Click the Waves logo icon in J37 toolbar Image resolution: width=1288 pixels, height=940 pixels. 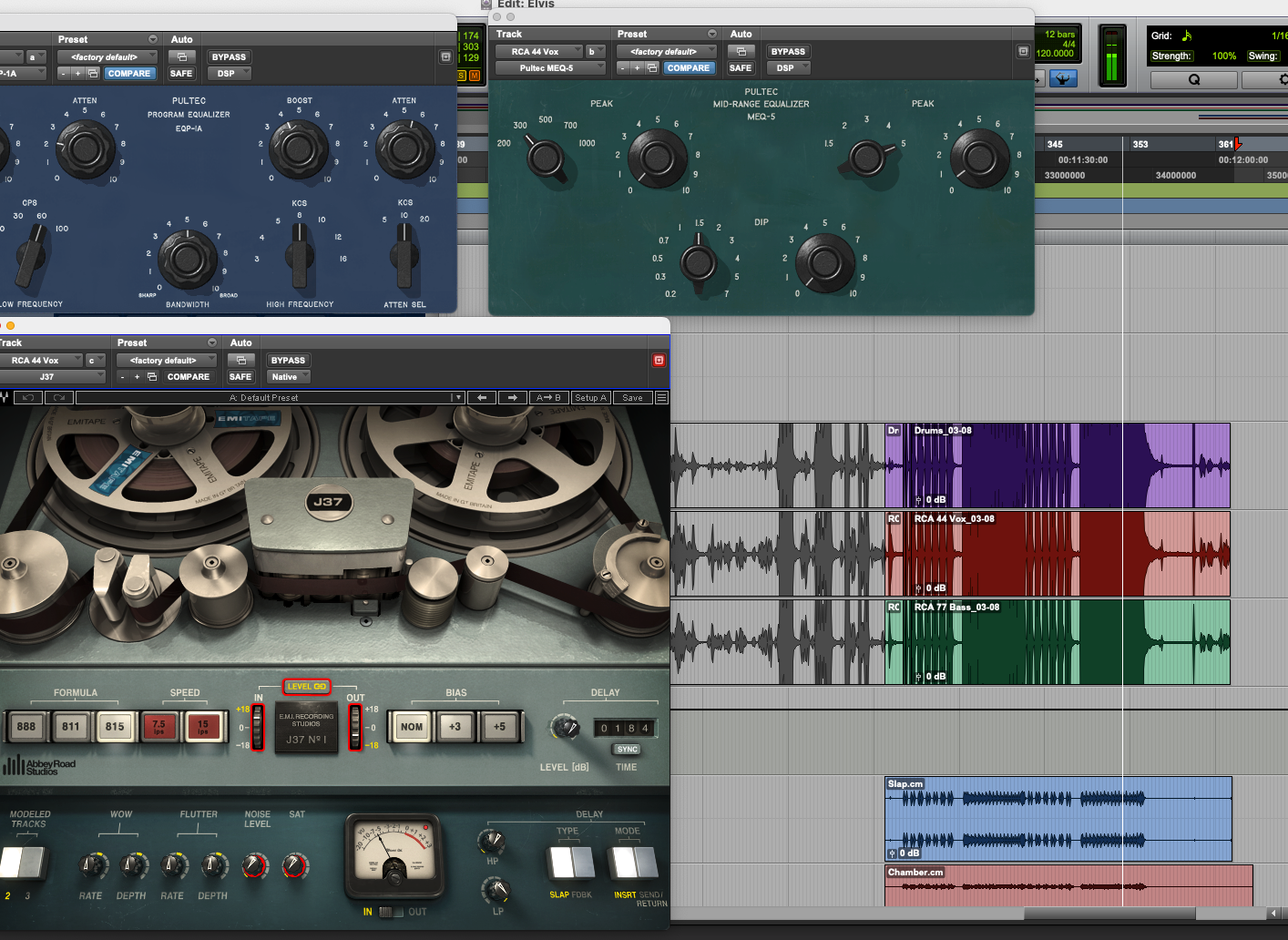click(x=5, y=398)
